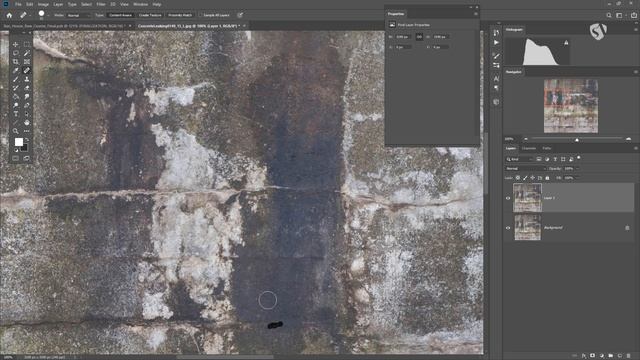Open the layer filter Kind dropdown
The image size is (640, 360).
pyautogui.click(x=520, y=159)
